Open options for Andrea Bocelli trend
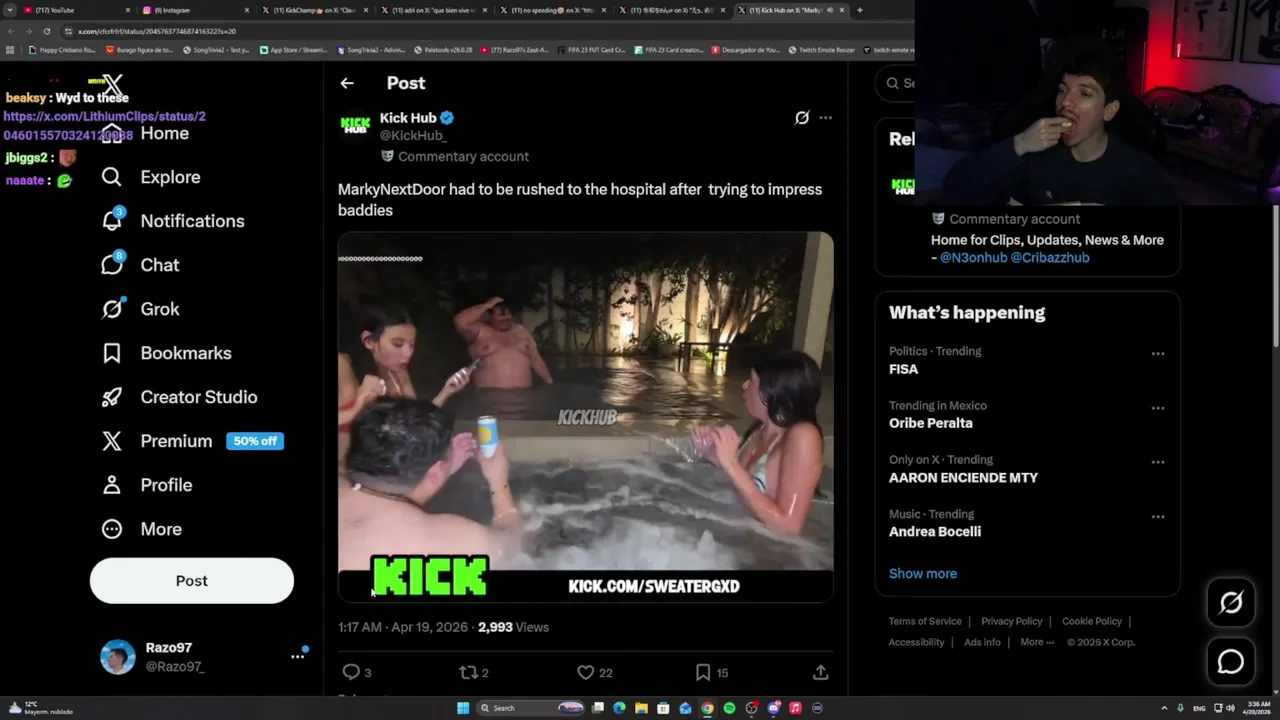The width and height of the screenshot is (1280, 720). coord(1157,517)
